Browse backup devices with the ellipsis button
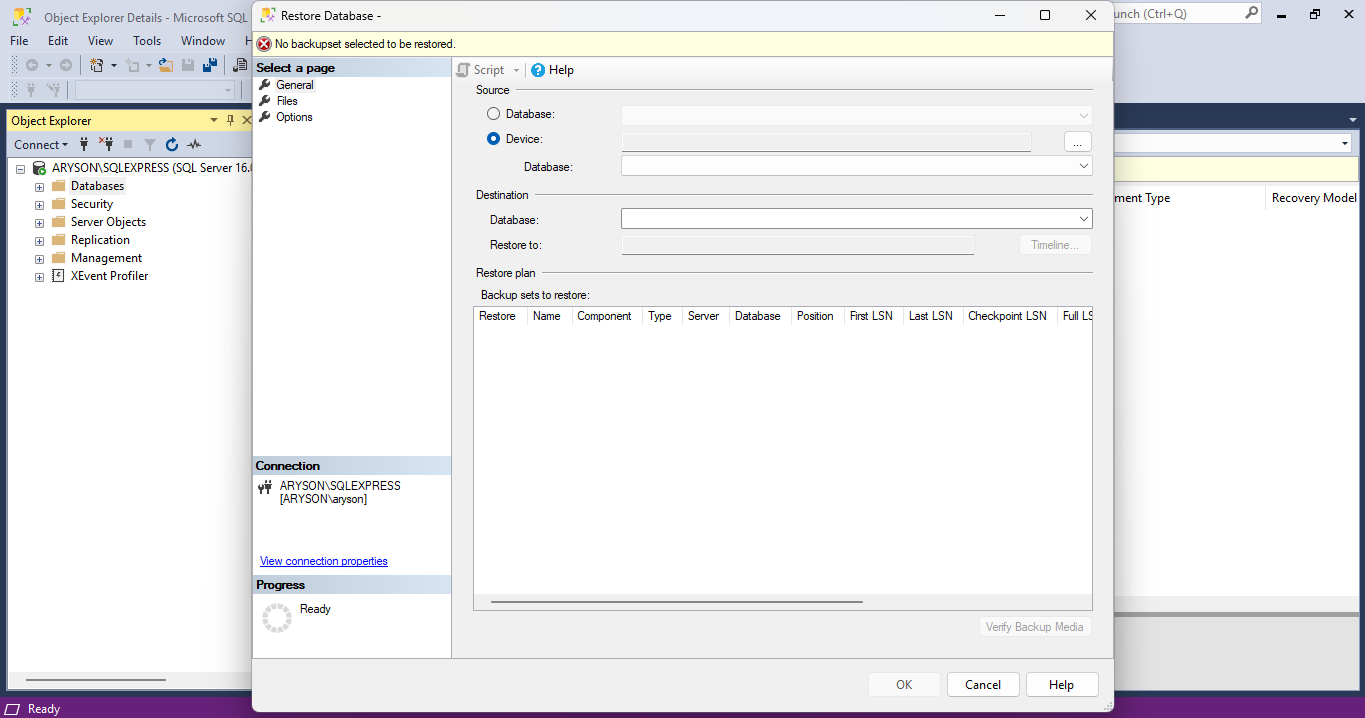The height and width of the screenshot is (718, 1365). click(1077, 142)
